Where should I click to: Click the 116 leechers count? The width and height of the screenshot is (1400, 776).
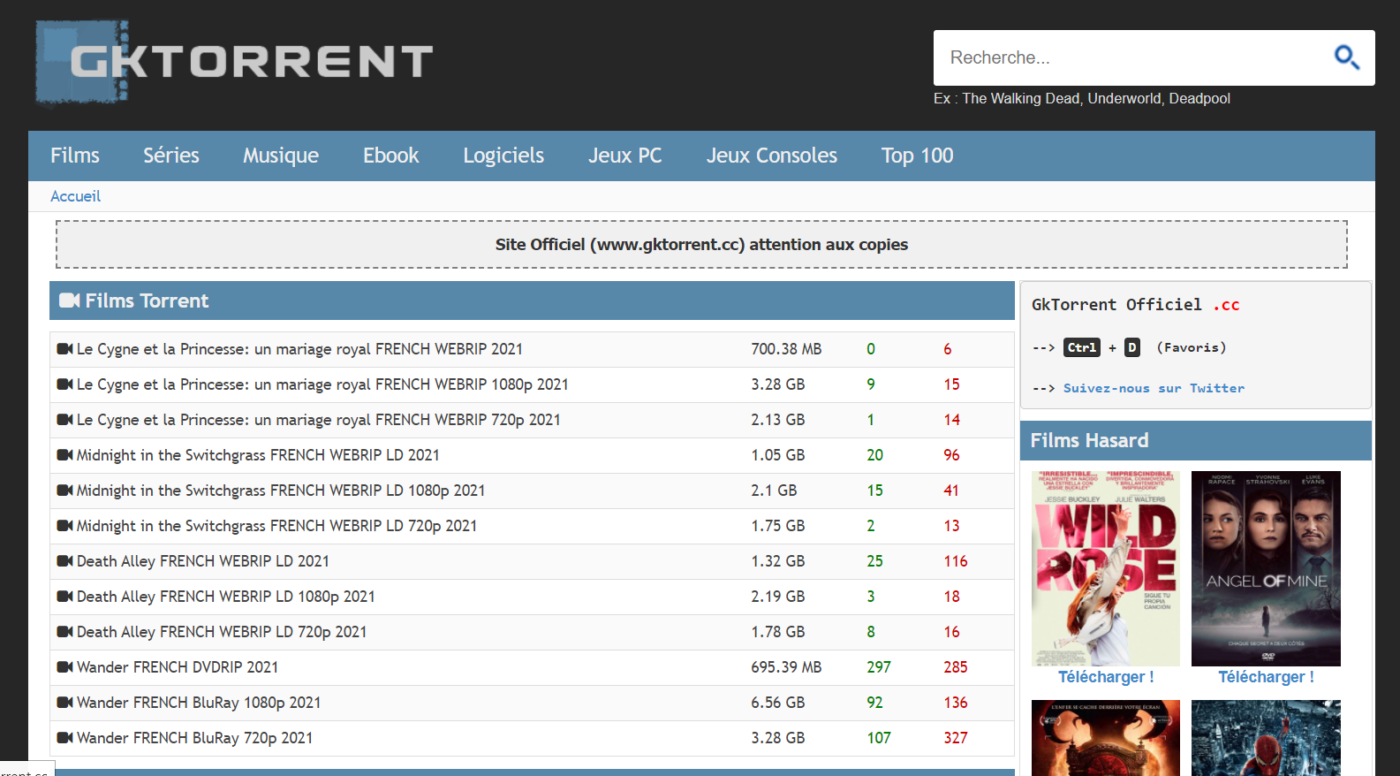pos(955,561)
